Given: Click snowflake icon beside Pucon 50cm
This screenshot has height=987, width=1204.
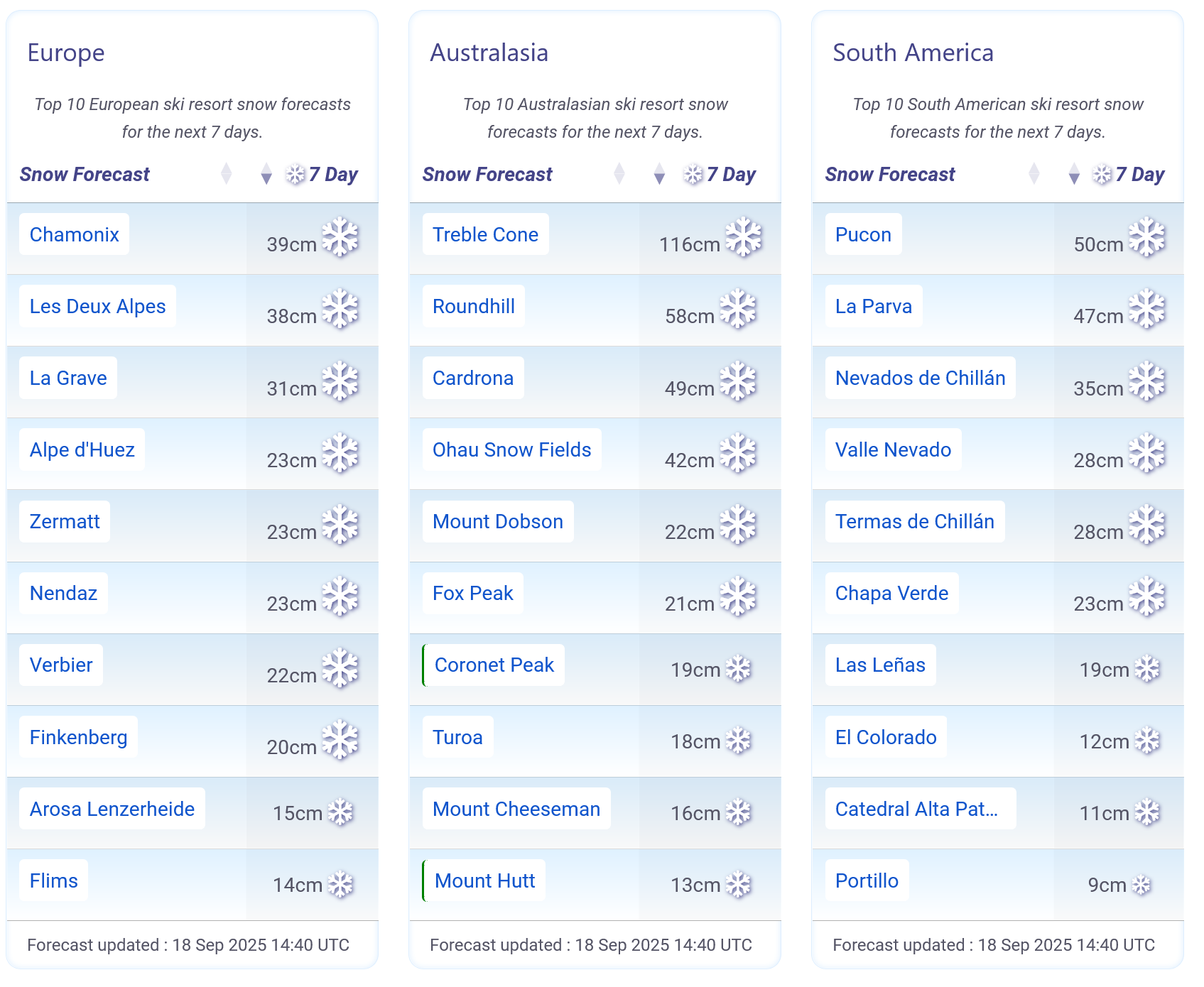Looking at the screenshot, I should (x=1146, y=237).
